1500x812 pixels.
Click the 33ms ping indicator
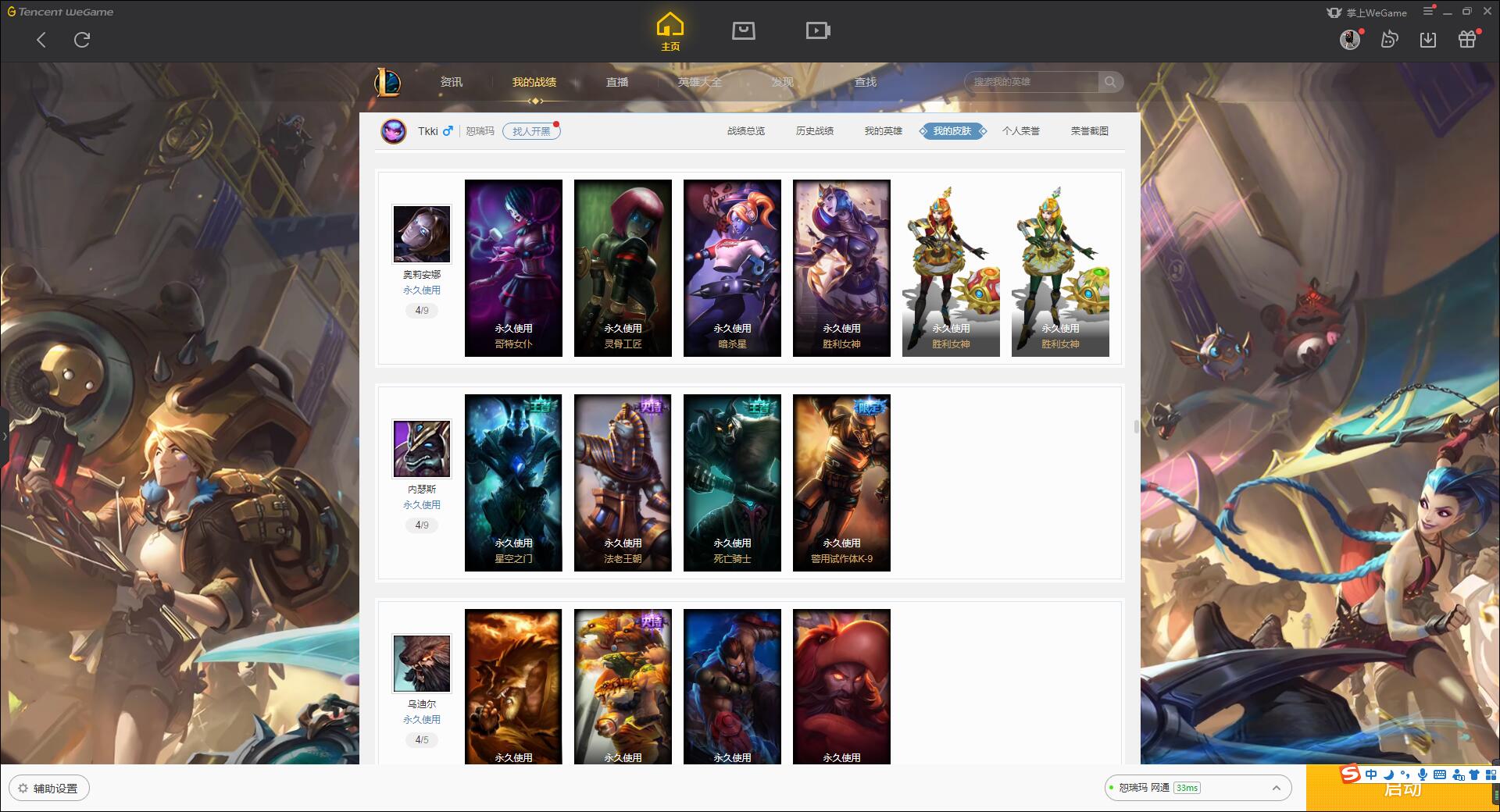pyautogui.click(x=1187, y=788)
